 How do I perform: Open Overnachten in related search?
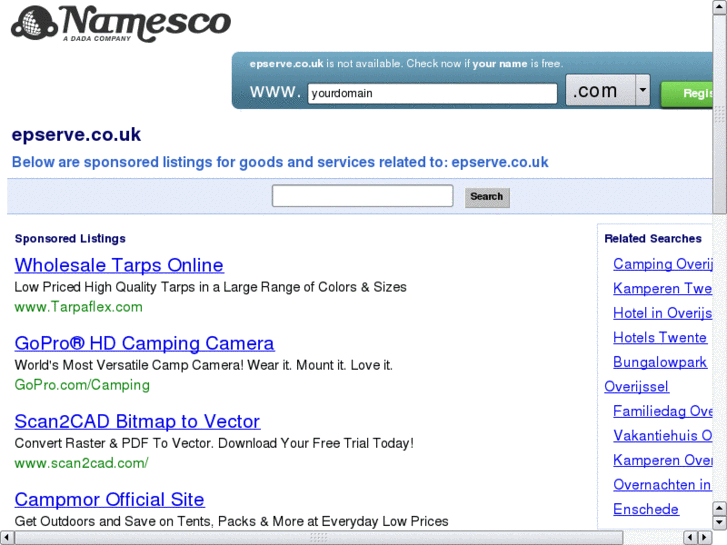point(662,485)
